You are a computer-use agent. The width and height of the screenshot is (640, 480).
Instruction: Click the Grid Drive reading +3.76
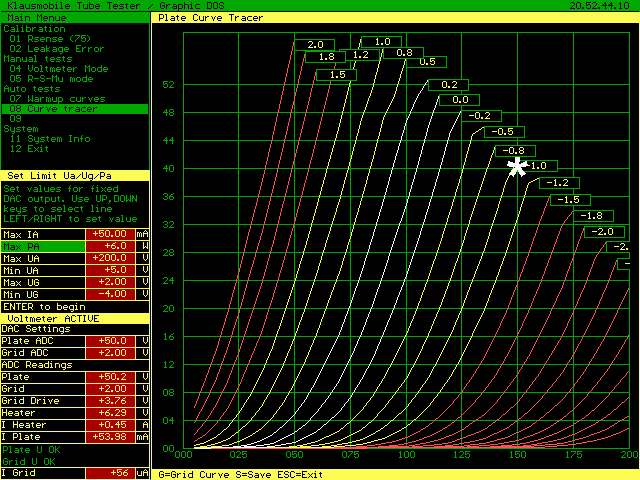click(x=110, y=401)
